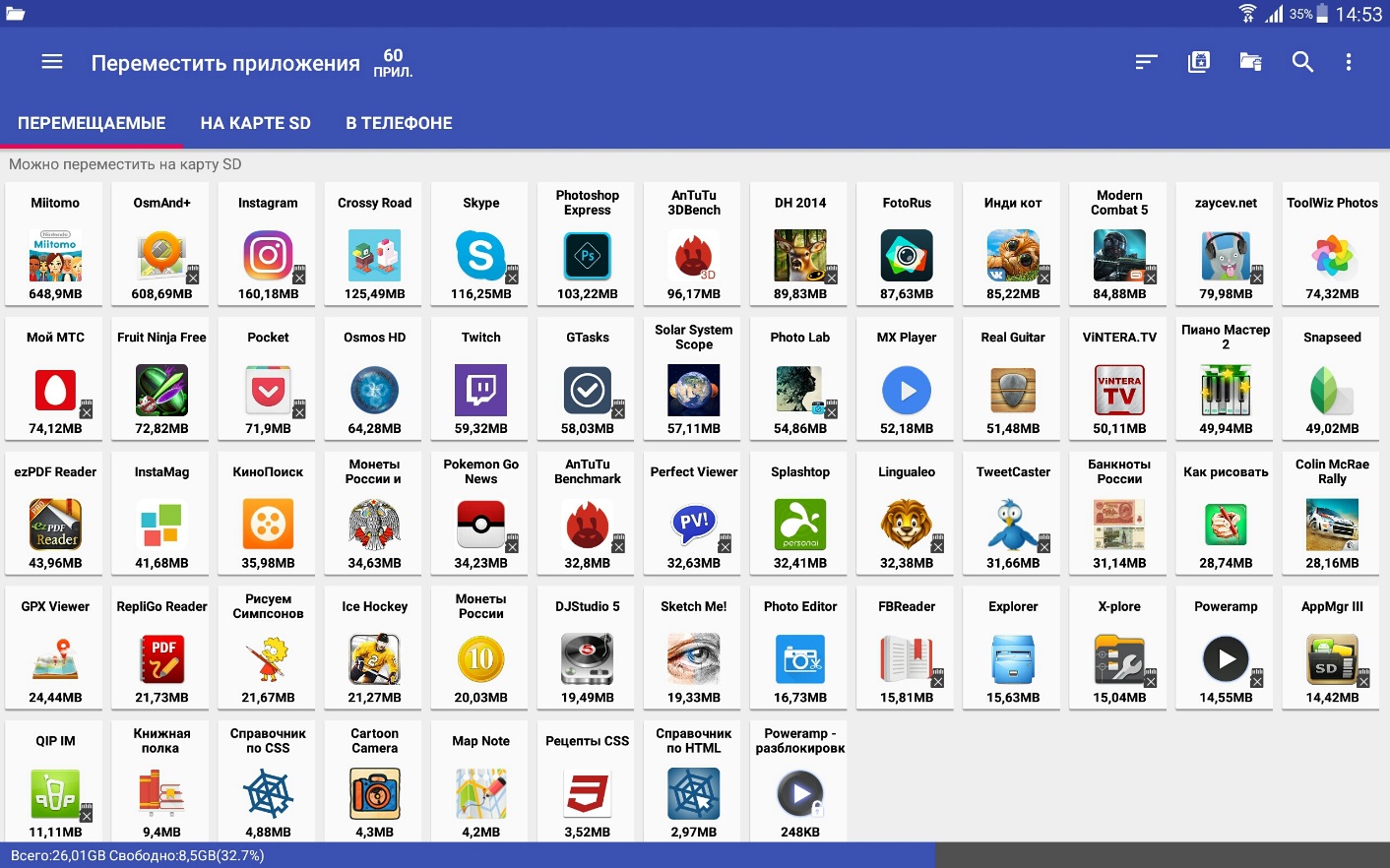Tap the Snapseed leaf icon
1390x868 pixels.
tap(1332, 391)
